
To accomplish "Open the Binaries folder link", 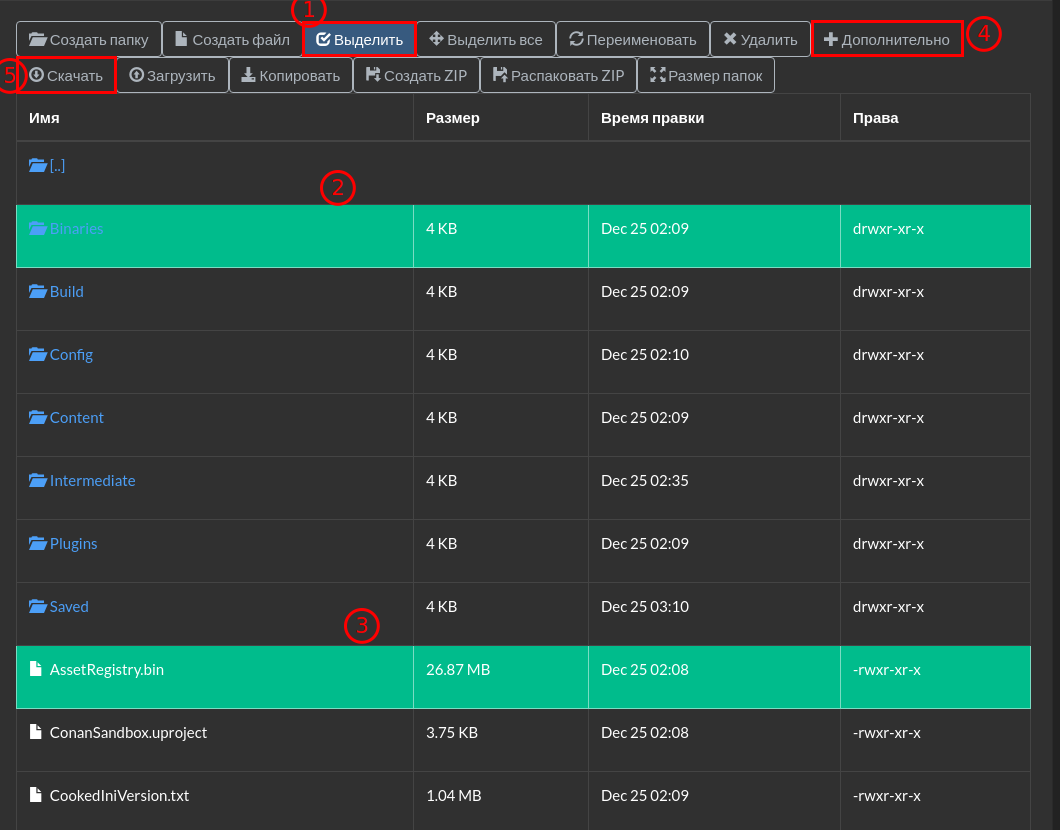I will pos(76,228).
